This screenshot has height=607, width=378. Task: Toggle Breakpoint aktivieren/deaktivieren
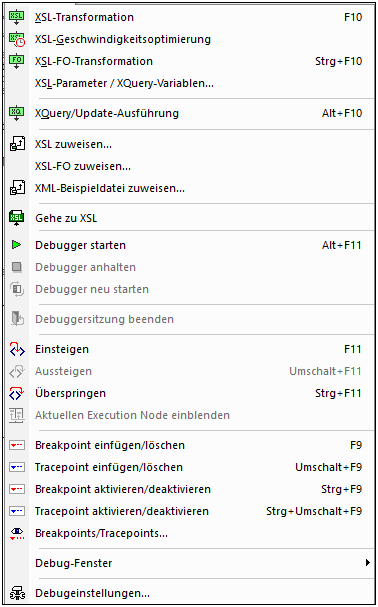191,489
